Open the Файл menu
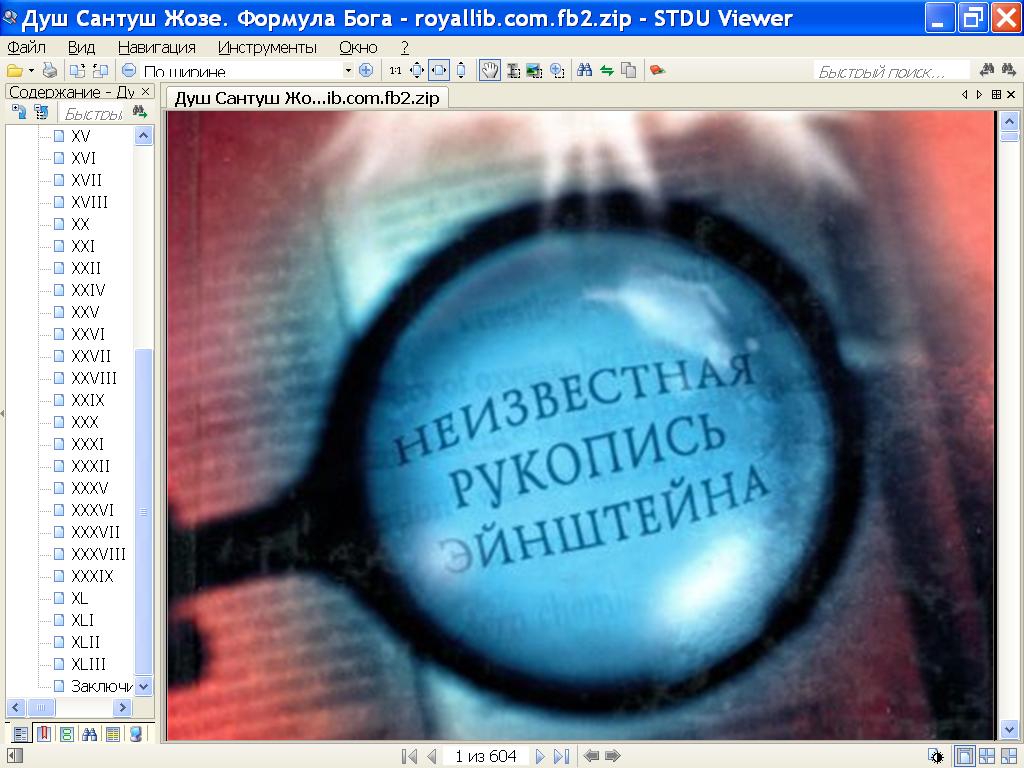This screenshot has width=1024, height=768. click(26, 48)
